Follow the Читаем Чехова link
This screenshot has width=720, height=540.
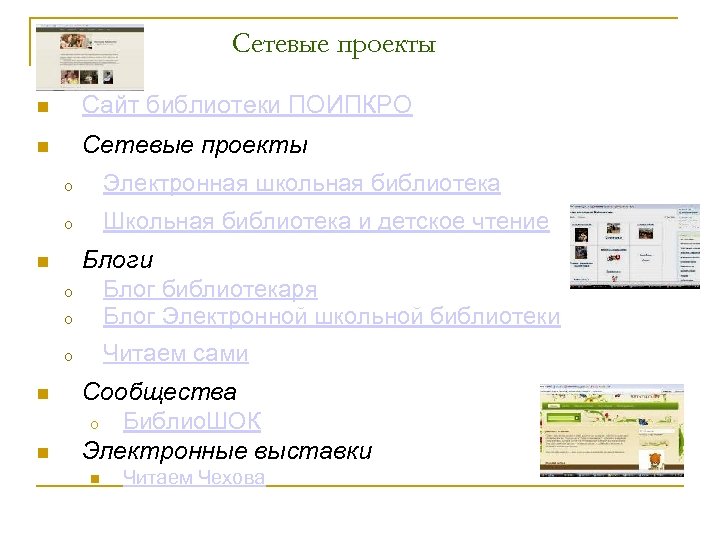click(194, 478)
